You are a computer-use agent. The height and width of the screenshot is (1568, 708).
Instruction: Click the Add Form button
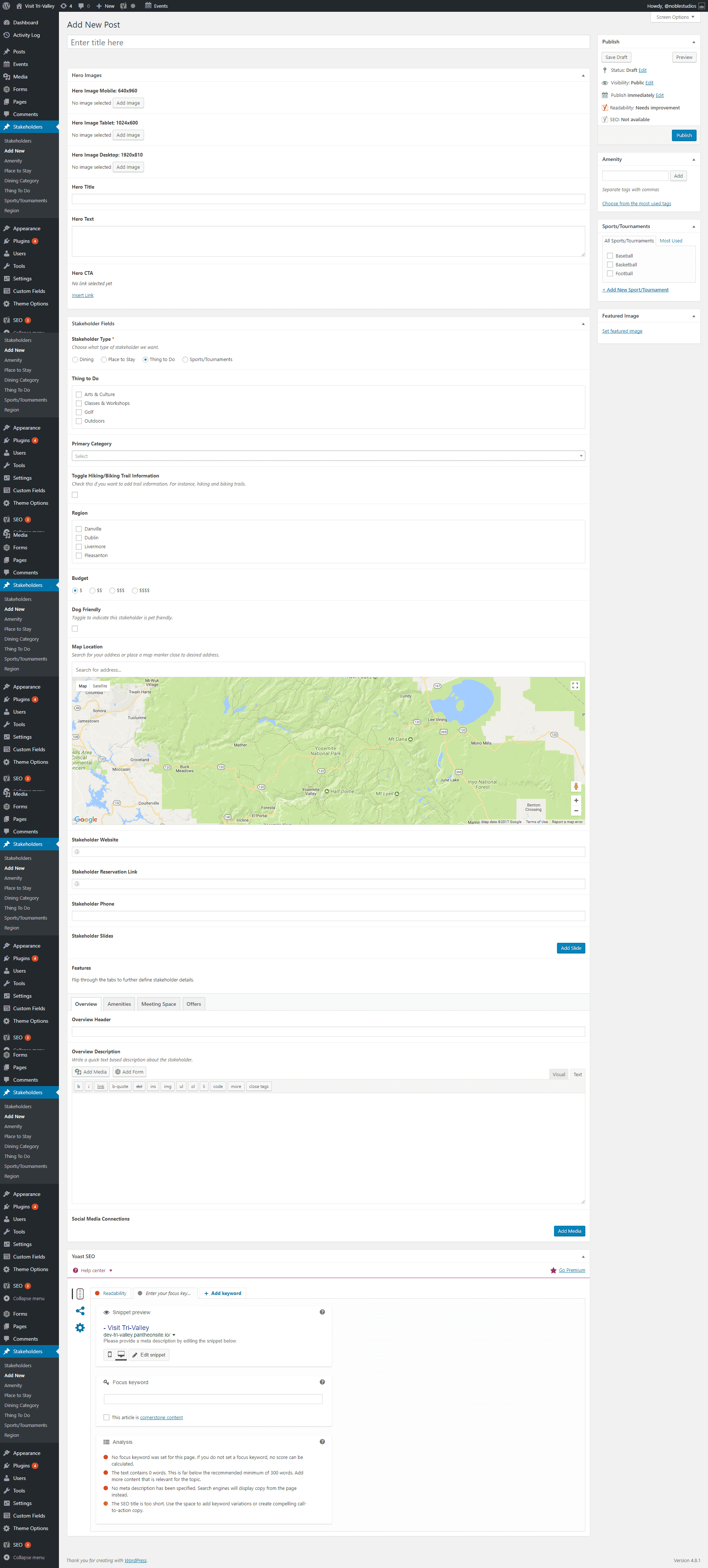coord(129,1072)
